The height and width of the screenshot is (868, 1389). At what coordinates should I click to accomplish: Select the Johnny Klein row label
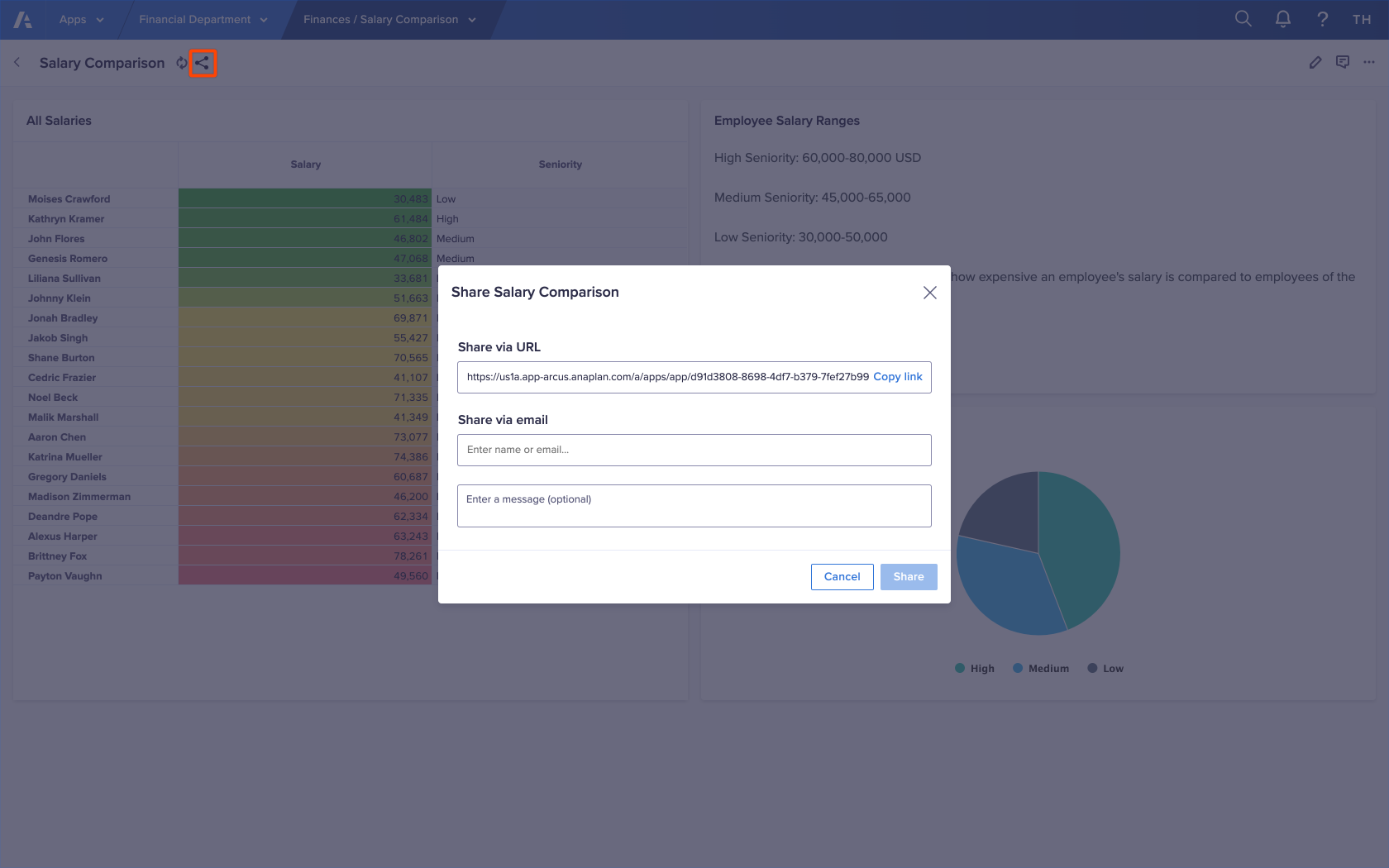(60, 298)
